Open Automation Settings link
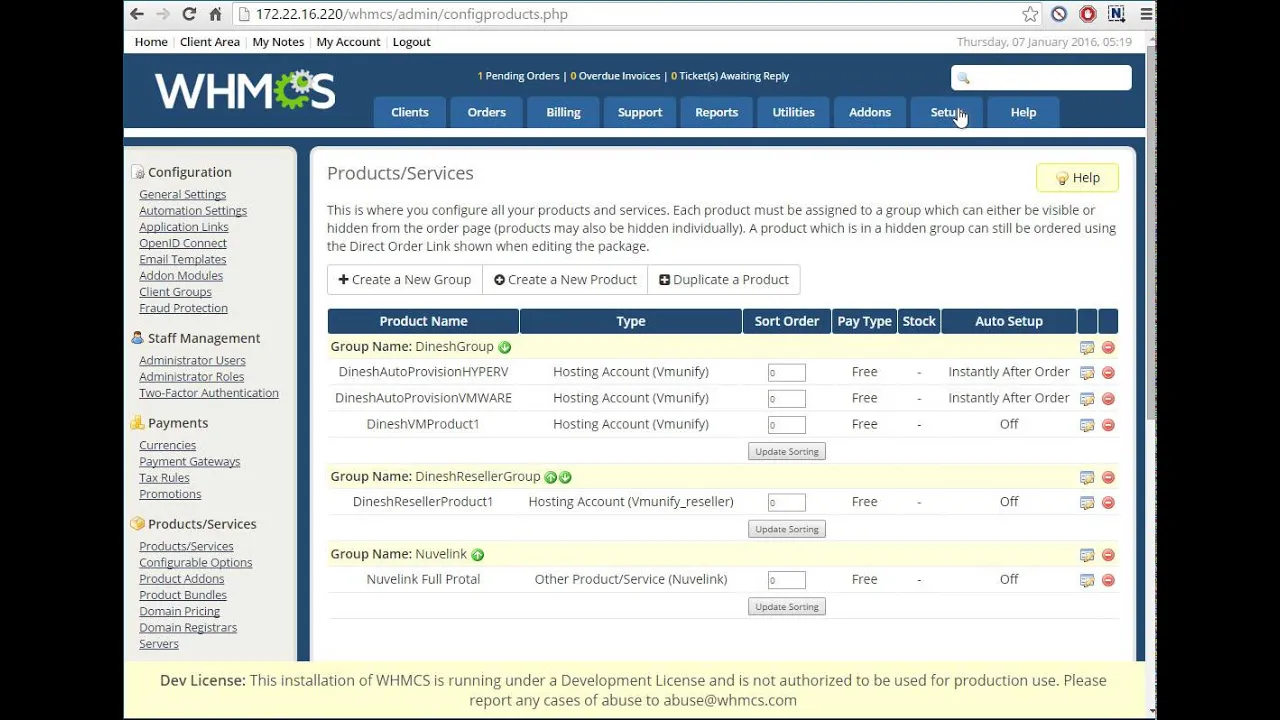The width and height of the screenshot is (1280, 720). pyautogui.click(x=193, y=211)
